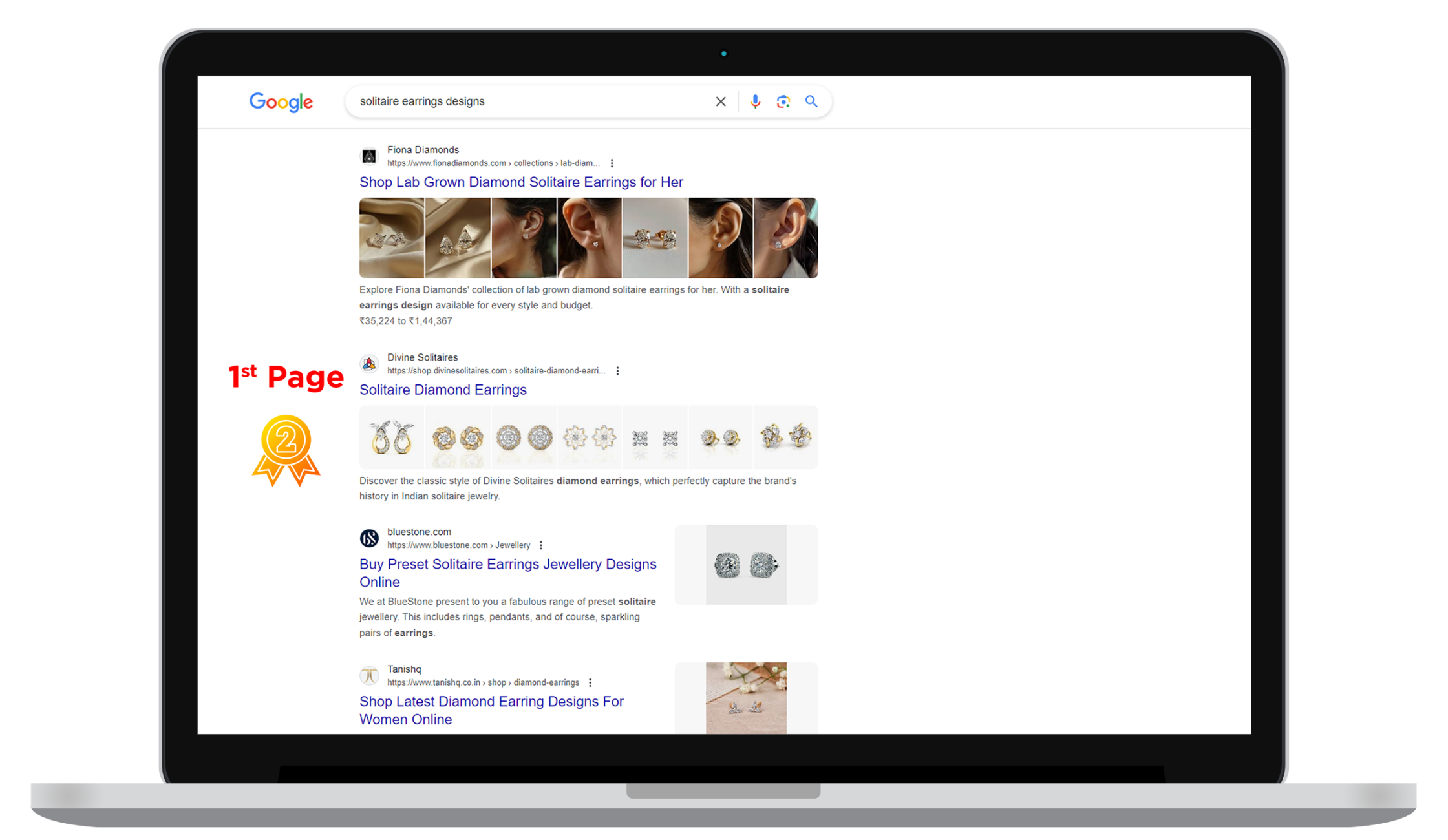Open more options for bluestone.com result
This screenshot has height=840, width=1448.
tap(541, 545)
